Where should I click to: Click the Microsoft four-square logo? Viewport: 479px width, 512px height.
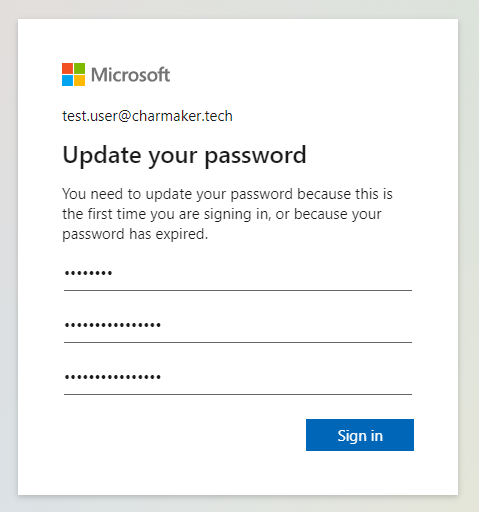pyautogui.click(x=73, y=74)
